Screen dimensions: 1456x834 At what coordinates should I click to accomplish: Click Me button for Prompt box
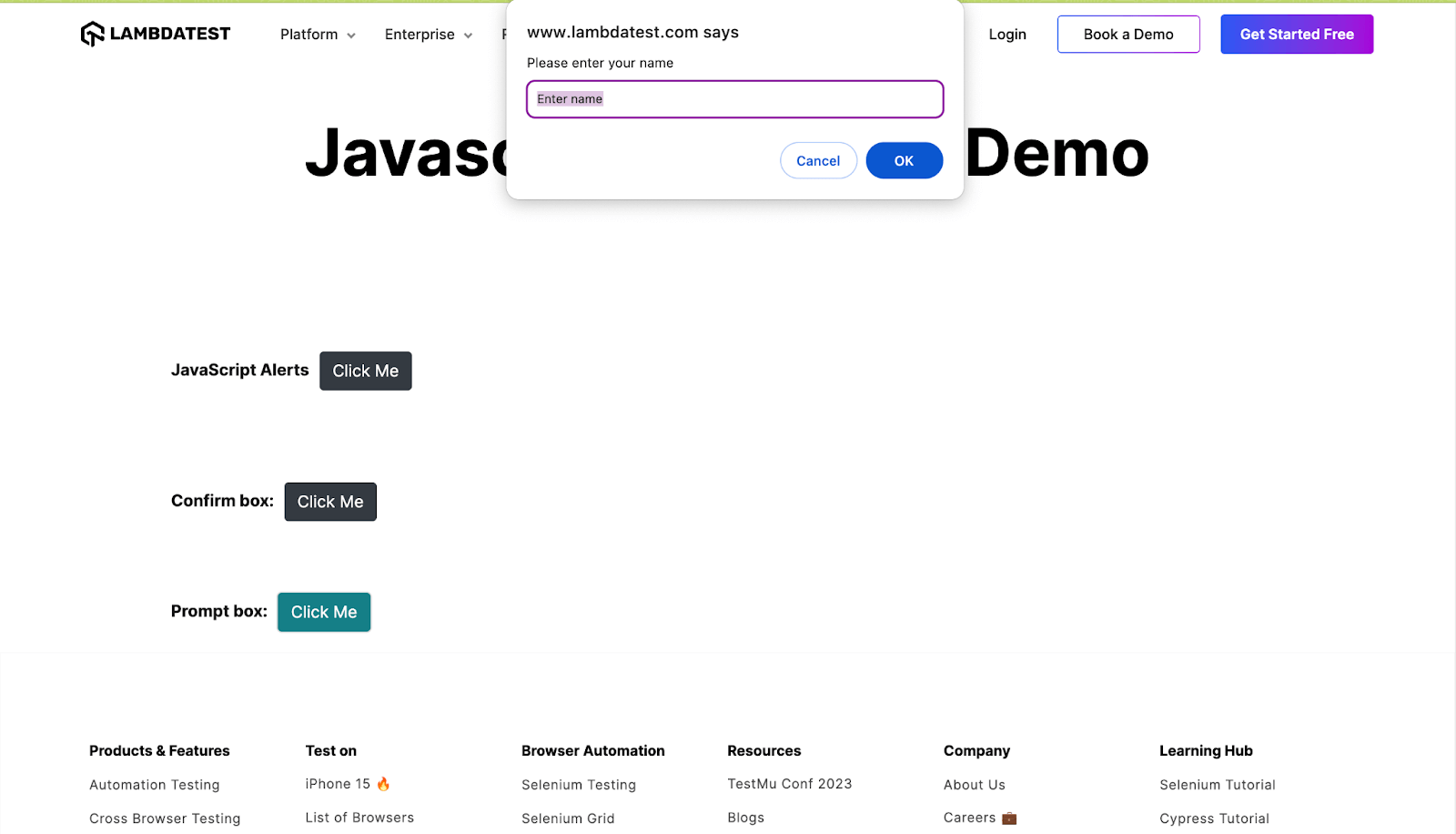(x=324, y=612)
